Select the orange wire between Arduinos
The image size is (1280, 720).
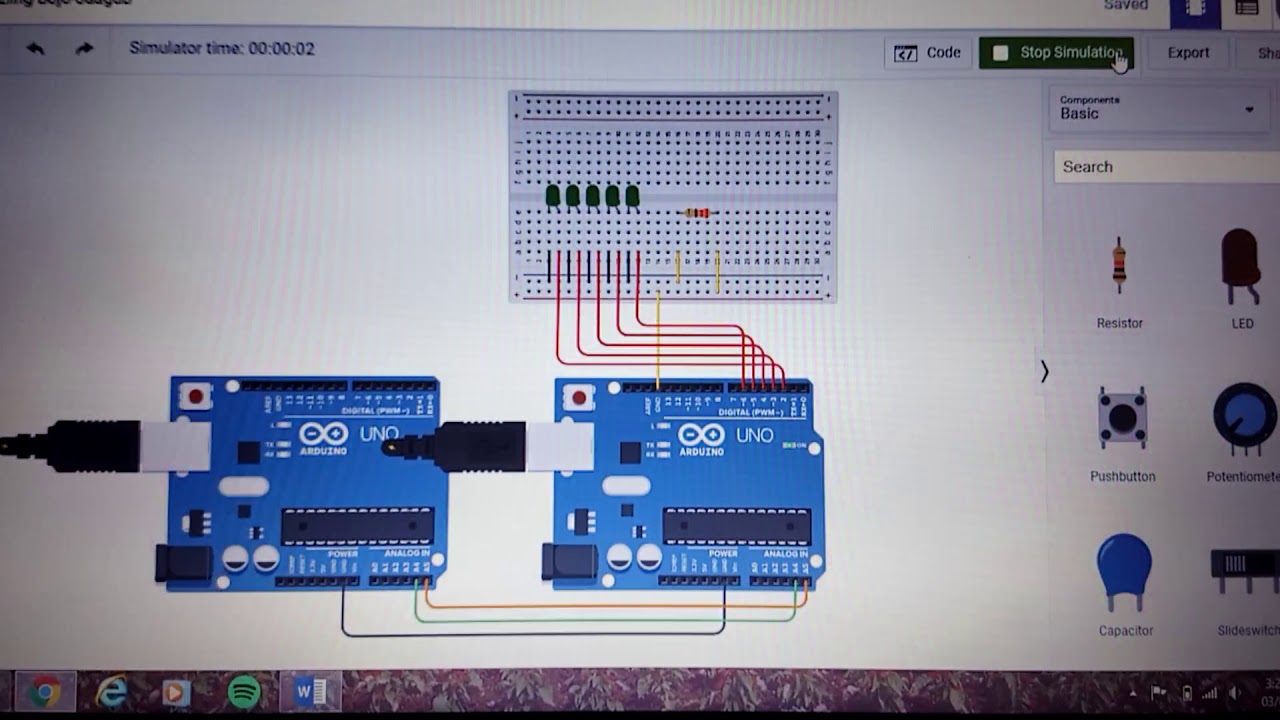tap(615, 607)
